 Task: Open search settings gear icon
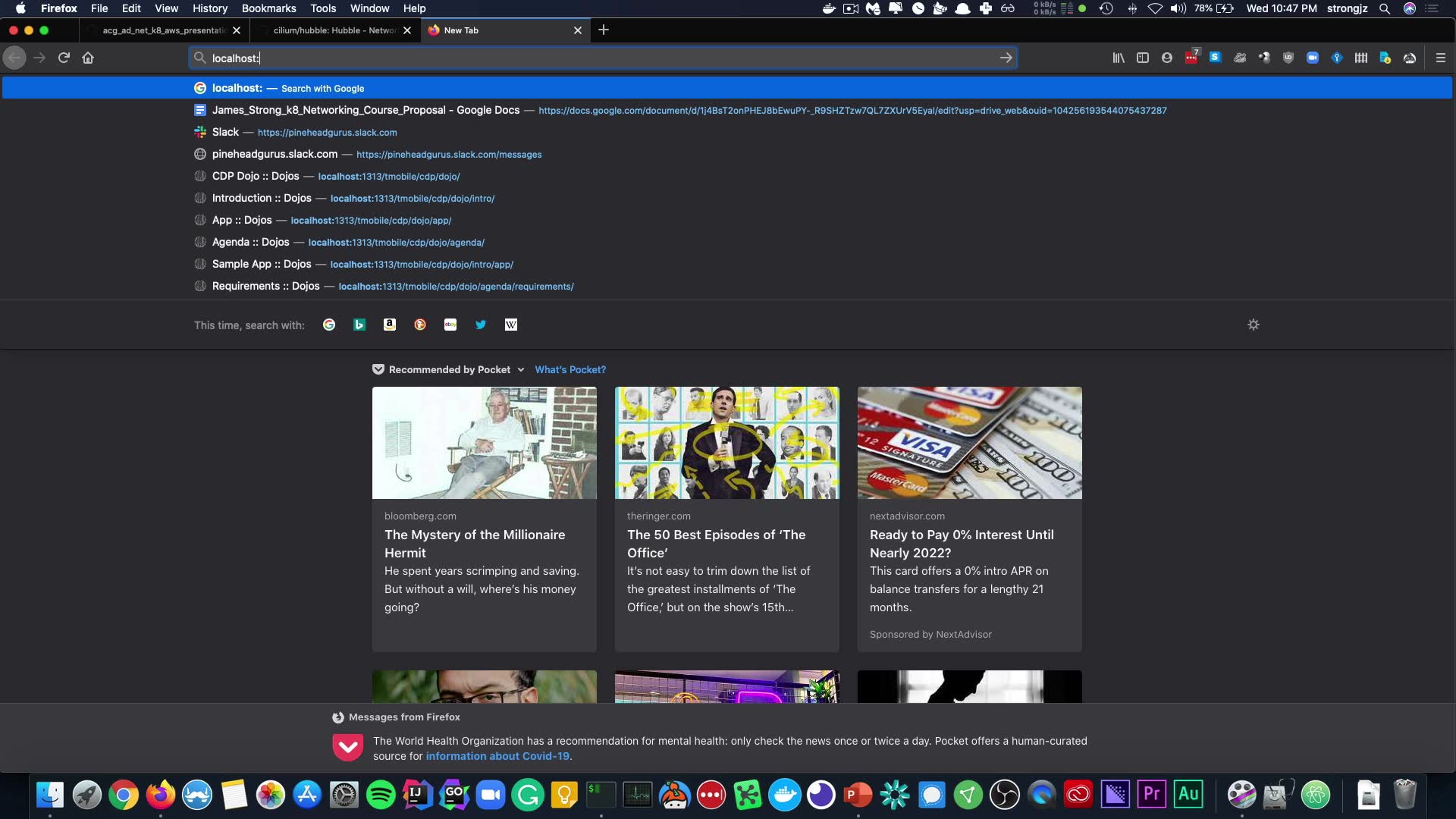1253,325
